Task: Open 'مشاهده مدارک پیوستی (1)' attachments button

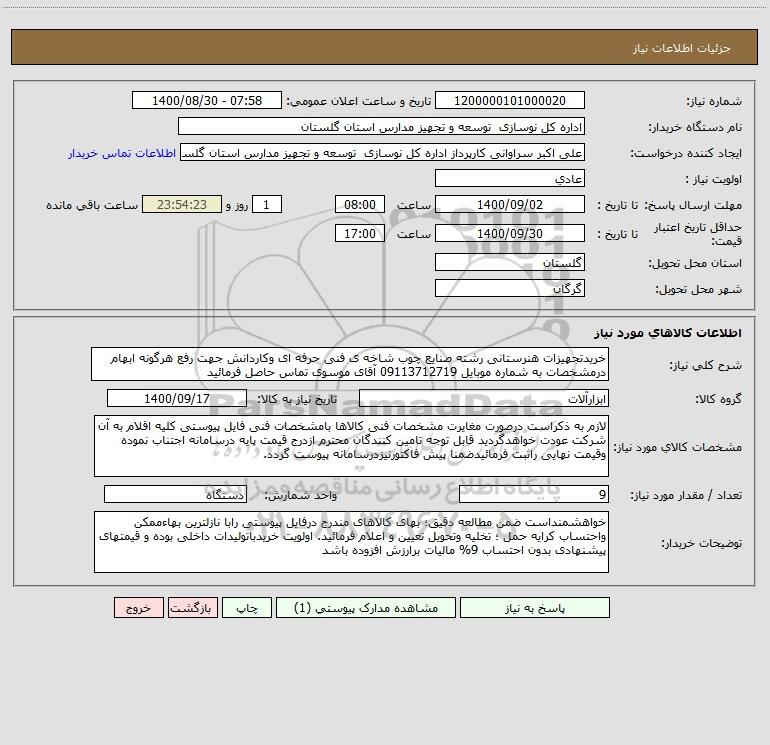Action: 366,608
